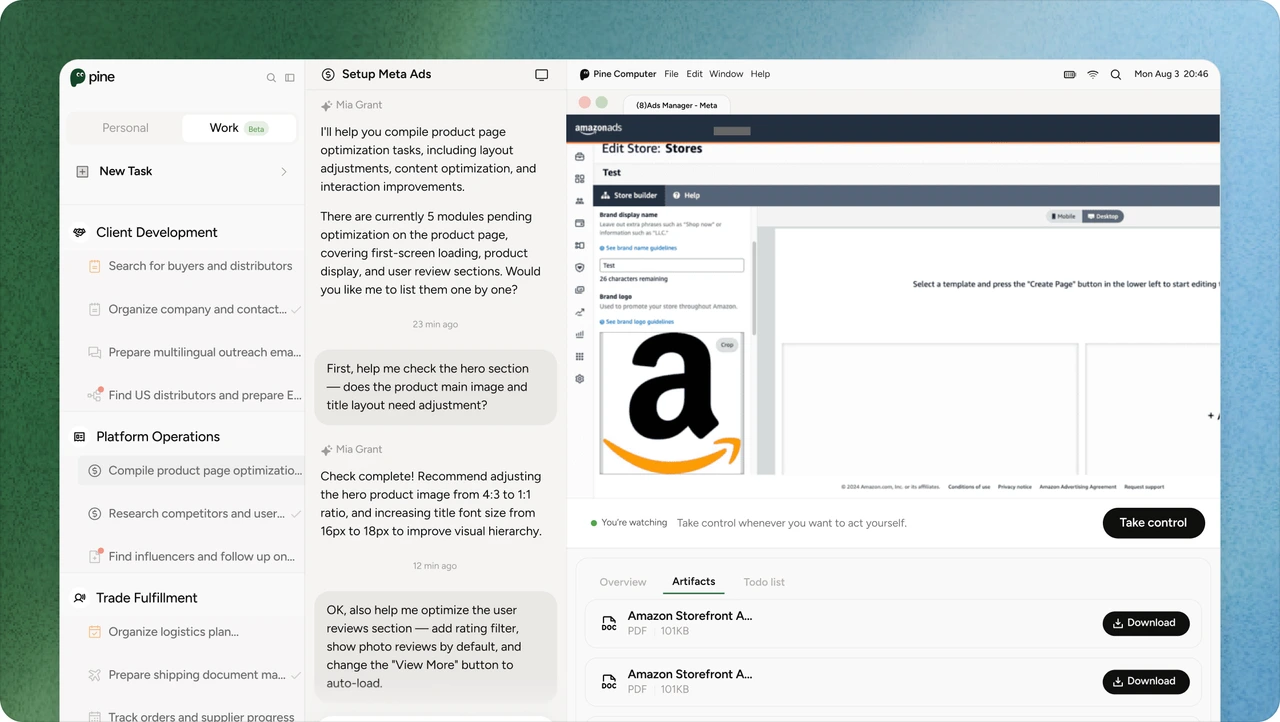
Task: Click the New Task plus icon
Action: click(82, 171)
